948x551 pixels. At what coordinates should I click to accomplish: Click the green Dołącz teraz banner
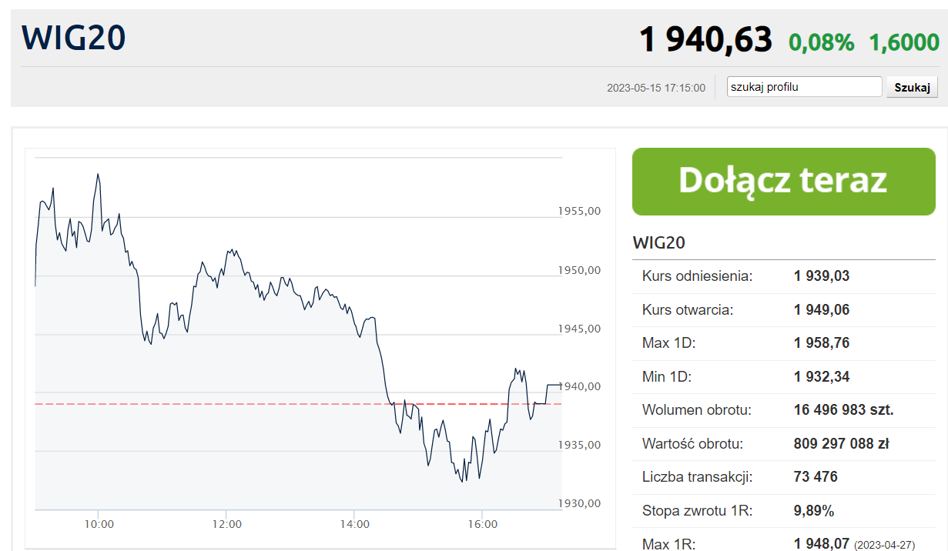tap(784, 181)
